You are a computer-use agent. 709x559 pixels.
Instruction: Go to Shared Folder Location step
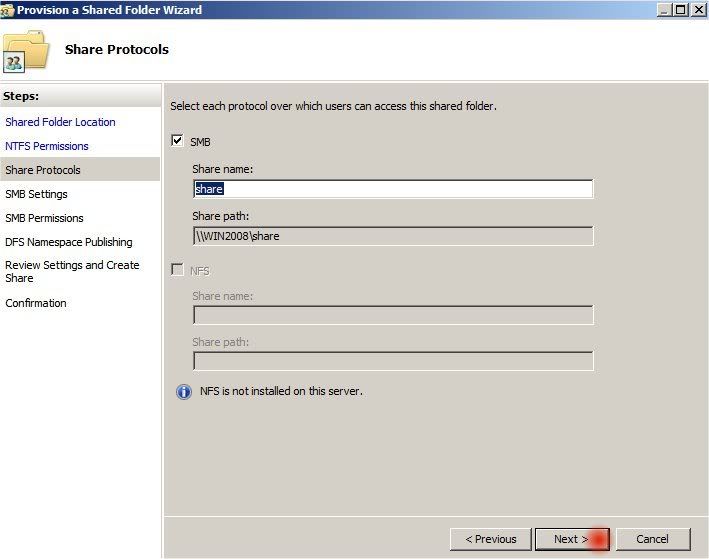60,122
